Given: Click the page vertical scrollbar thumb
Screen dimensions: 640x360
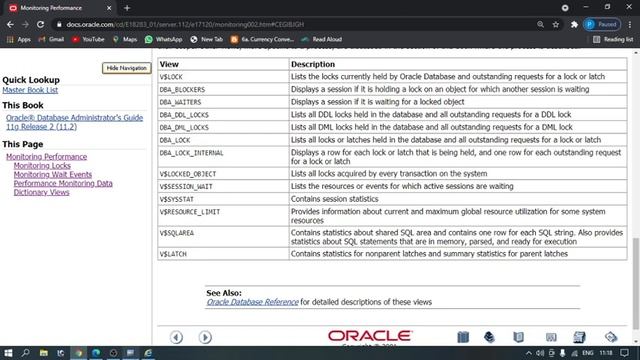Looking at the screenshot, I should point(636,284).
